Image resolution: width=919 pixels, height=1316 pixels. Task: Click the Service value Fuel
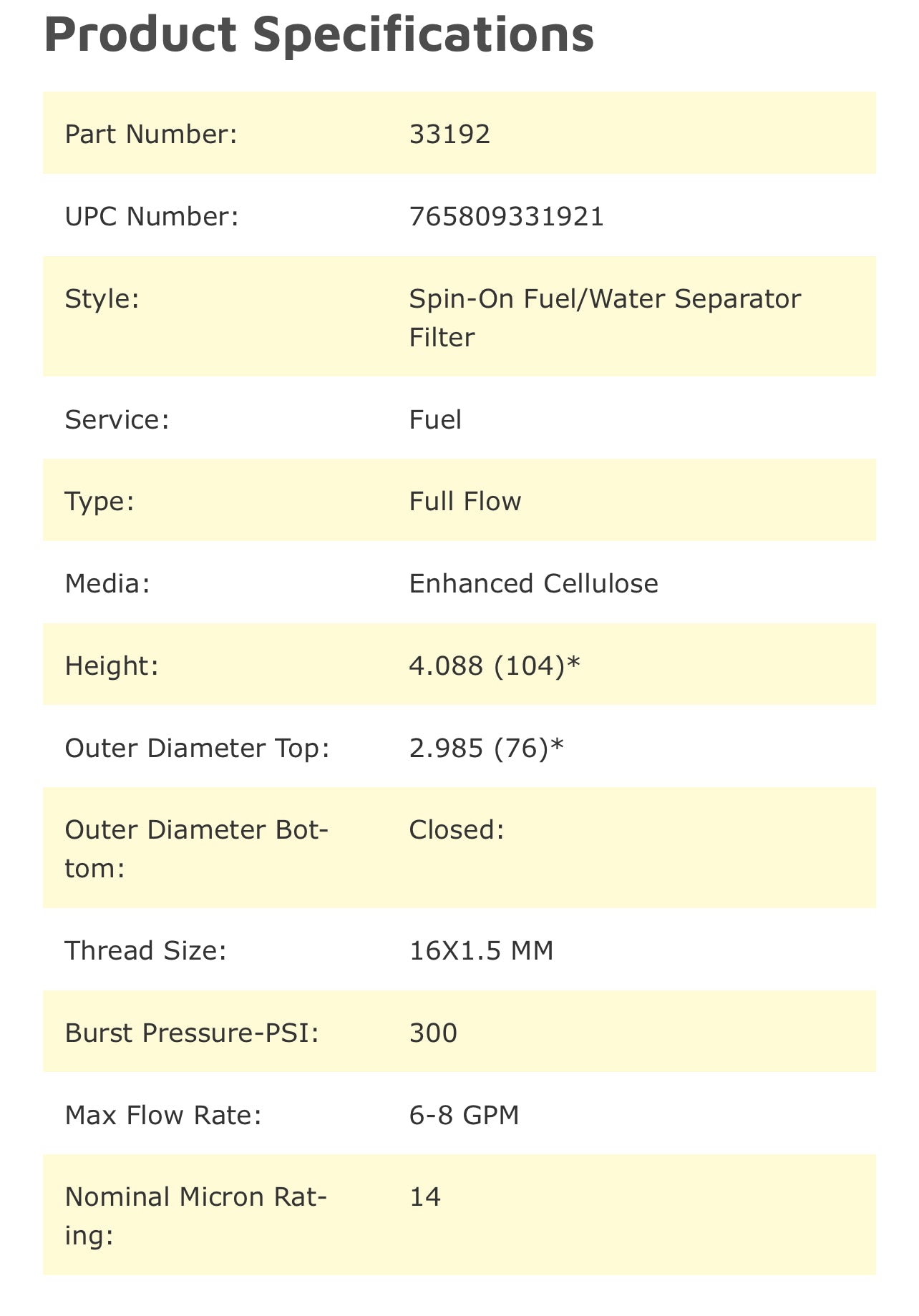click(435, 419)
